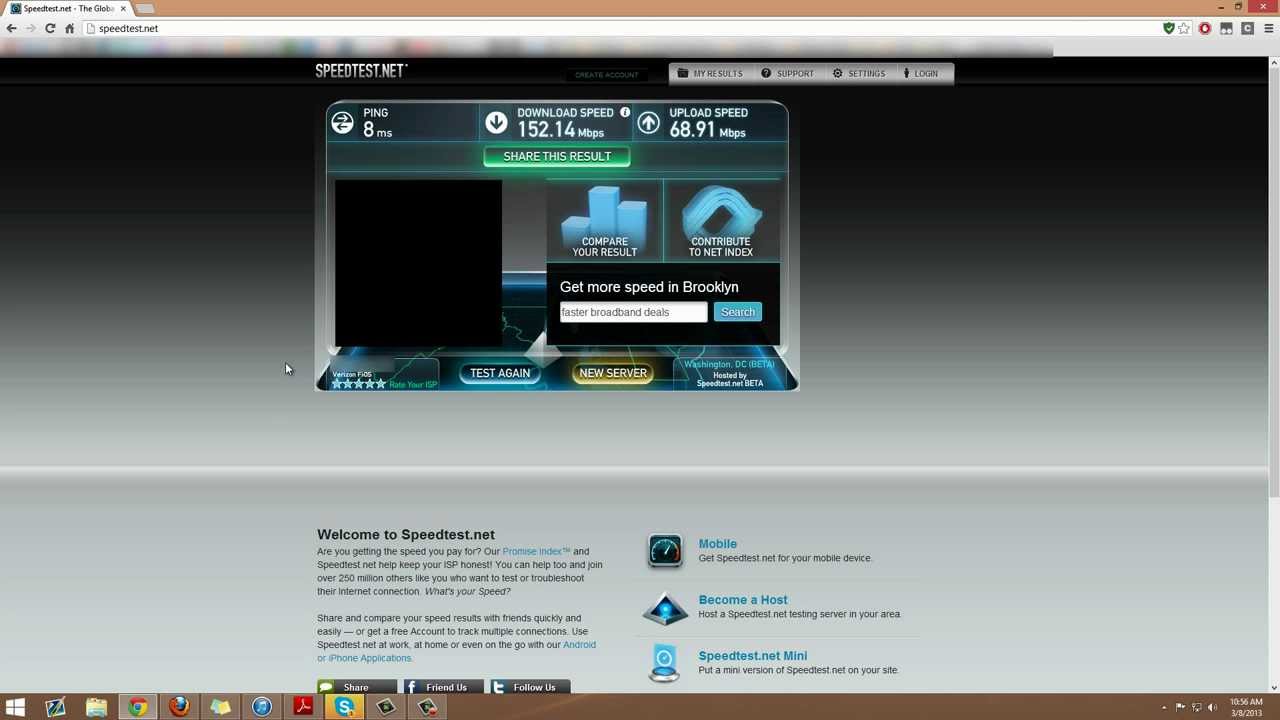Click New Server button
Viewport: 1280px width, 720px height.
click(613, 373)
